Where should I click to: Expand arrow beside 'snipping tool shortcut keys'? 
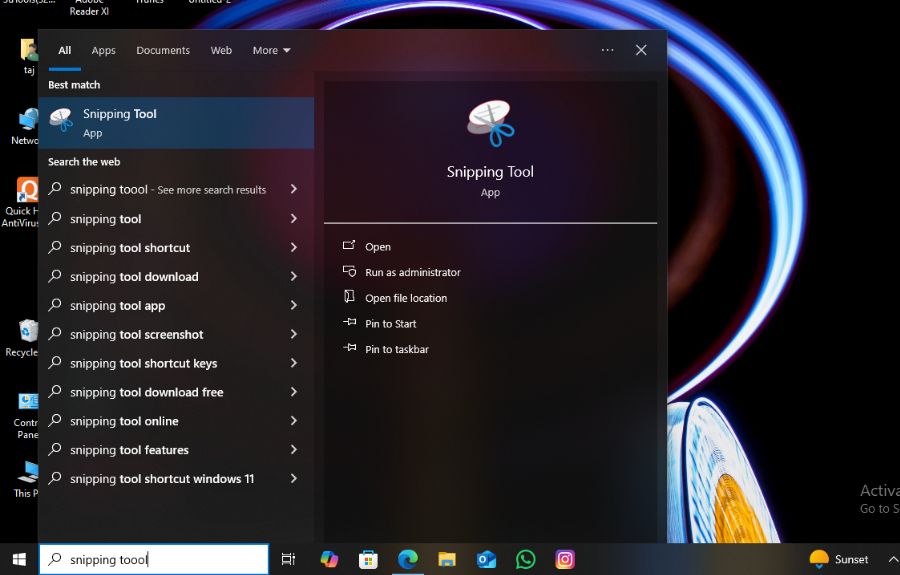pyautogui.click(x=293, y=363)
